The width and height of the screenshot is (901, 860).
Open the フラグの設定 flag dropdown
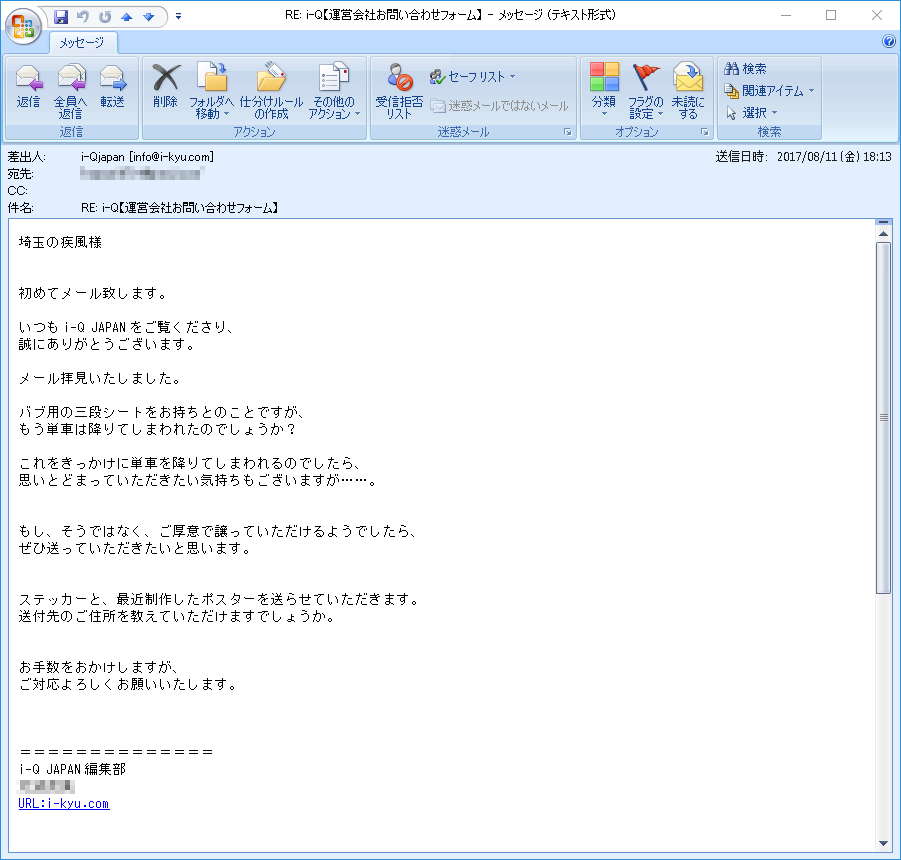[645, 91]
